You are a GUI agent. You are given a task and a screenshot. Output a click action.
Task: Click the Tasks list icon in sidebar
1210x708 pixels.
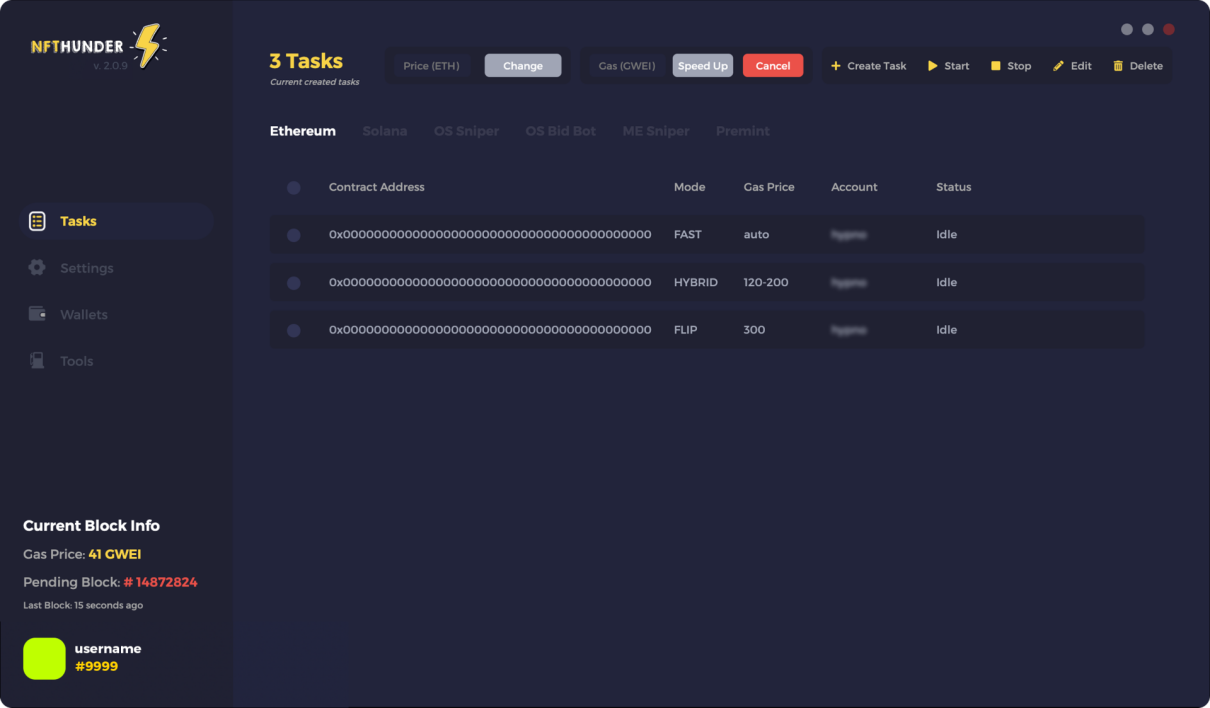pos(37,221)
